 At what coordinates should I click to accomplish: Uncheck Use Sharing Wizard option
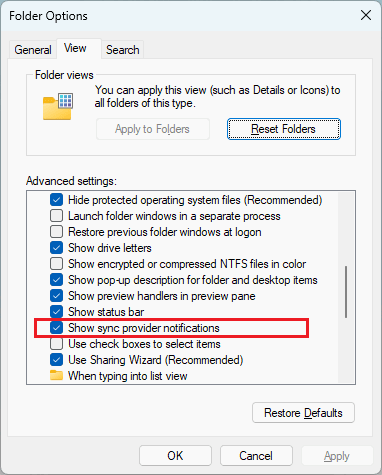click(x=56, y=360)
